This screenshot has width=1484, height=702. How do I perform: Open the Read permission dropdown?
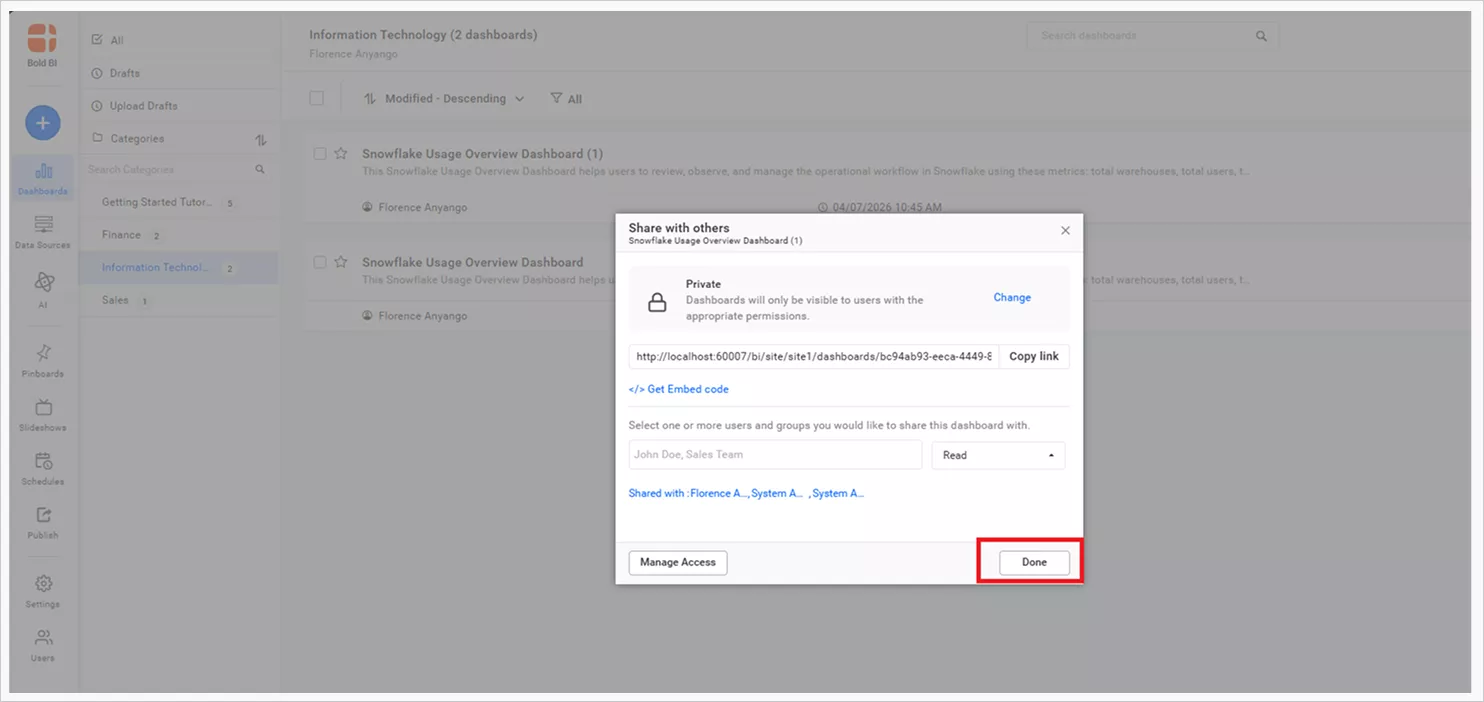click(998, 455)
